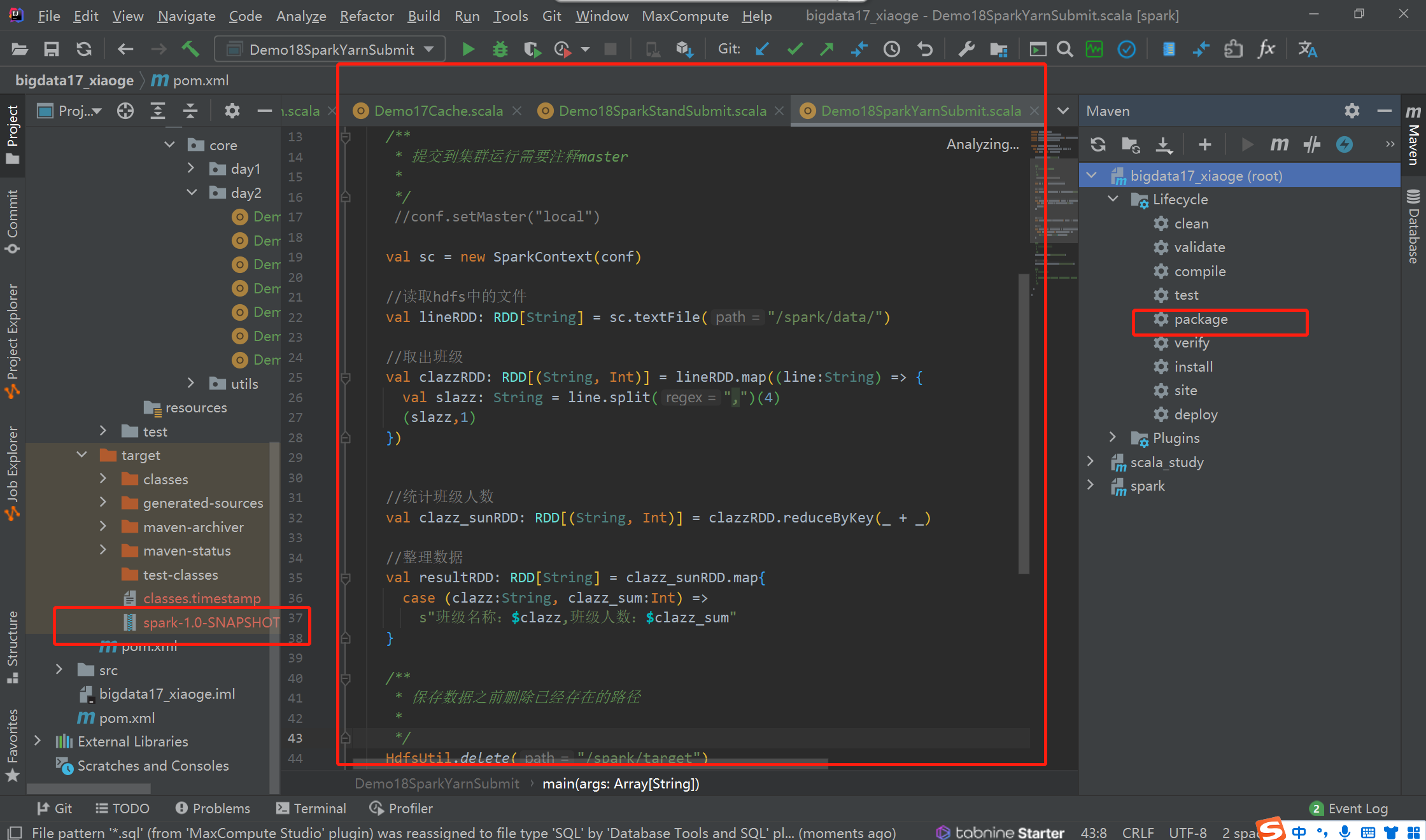Click the green Run button in toolbar
Viewport: 1426px width, 840px height.
pos(468,49)
